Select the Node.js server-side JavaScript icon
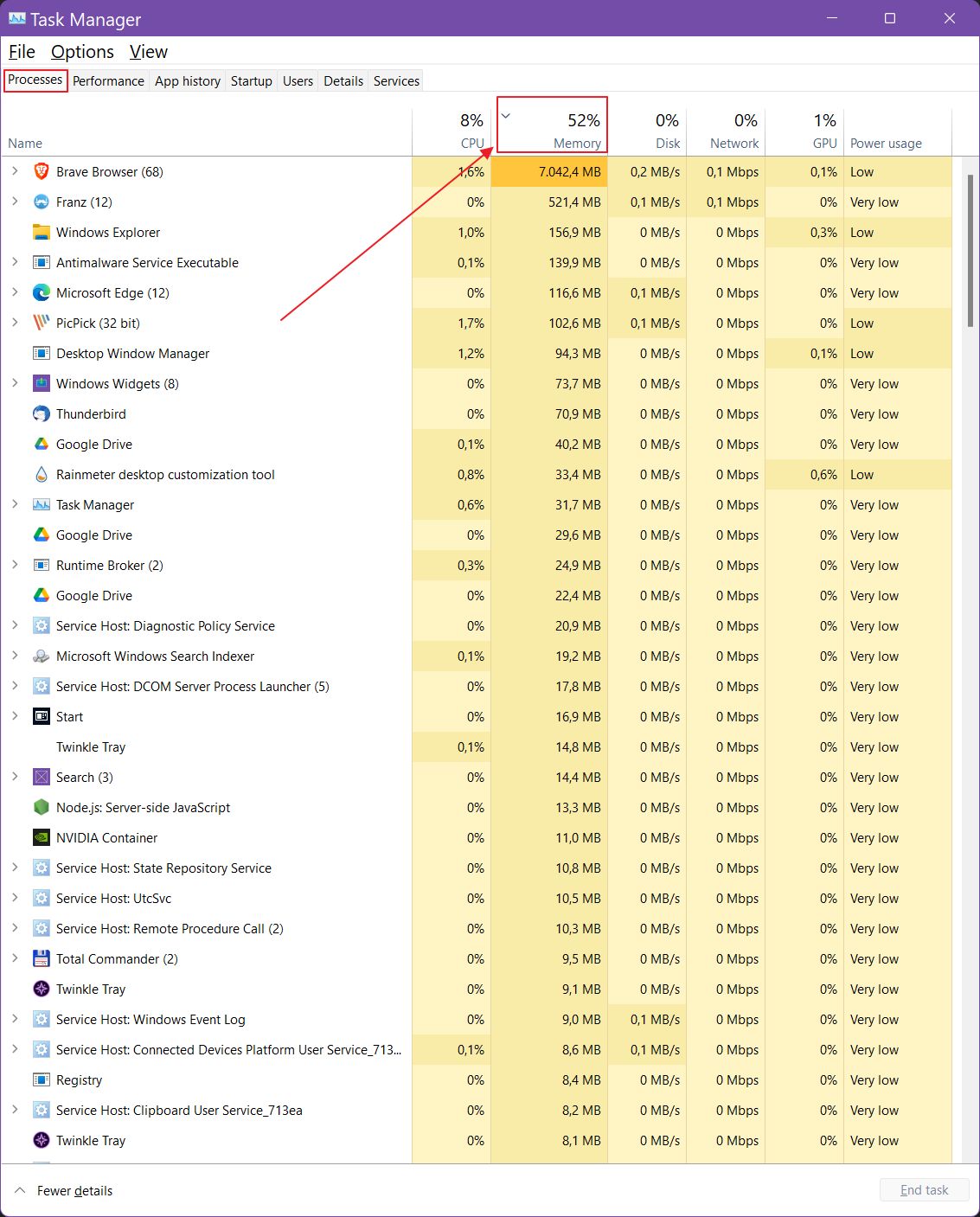This screenshot has width=980, height=1217. point(41,807)
